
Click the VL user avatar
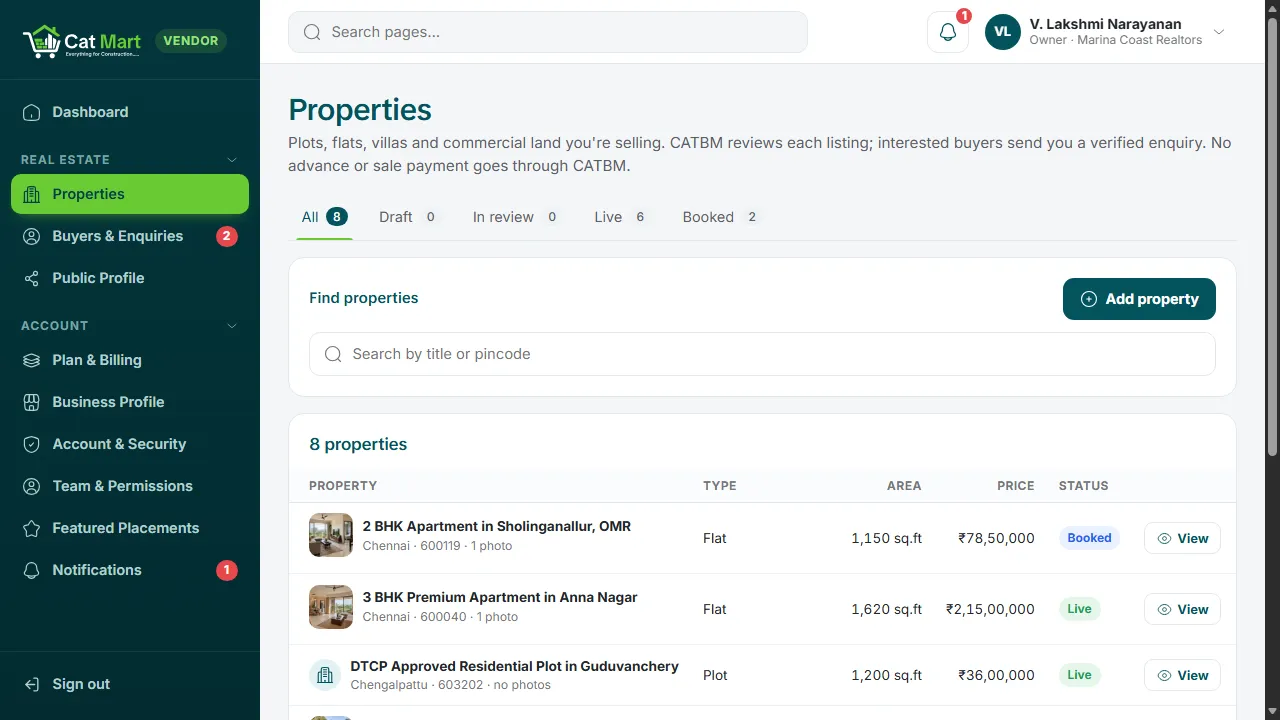pyautogui.click(x=1003, y=32)
